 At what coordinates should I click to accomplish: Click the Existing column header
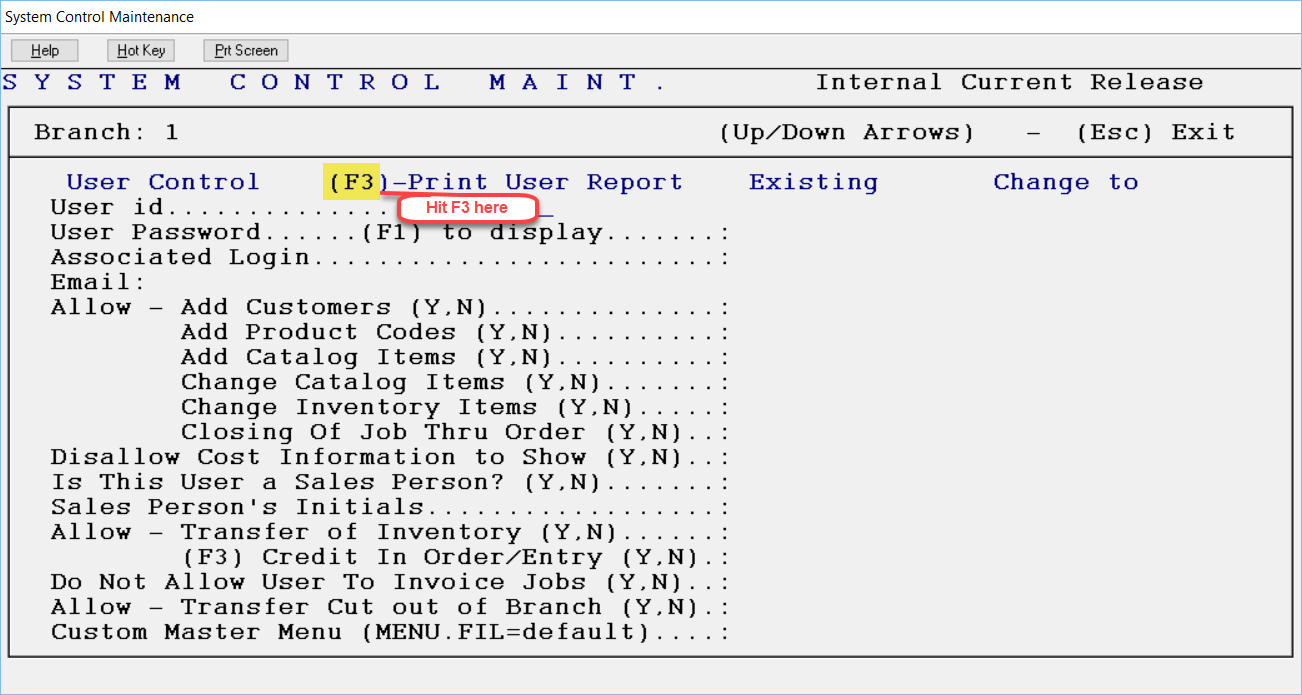pos(813,181)
